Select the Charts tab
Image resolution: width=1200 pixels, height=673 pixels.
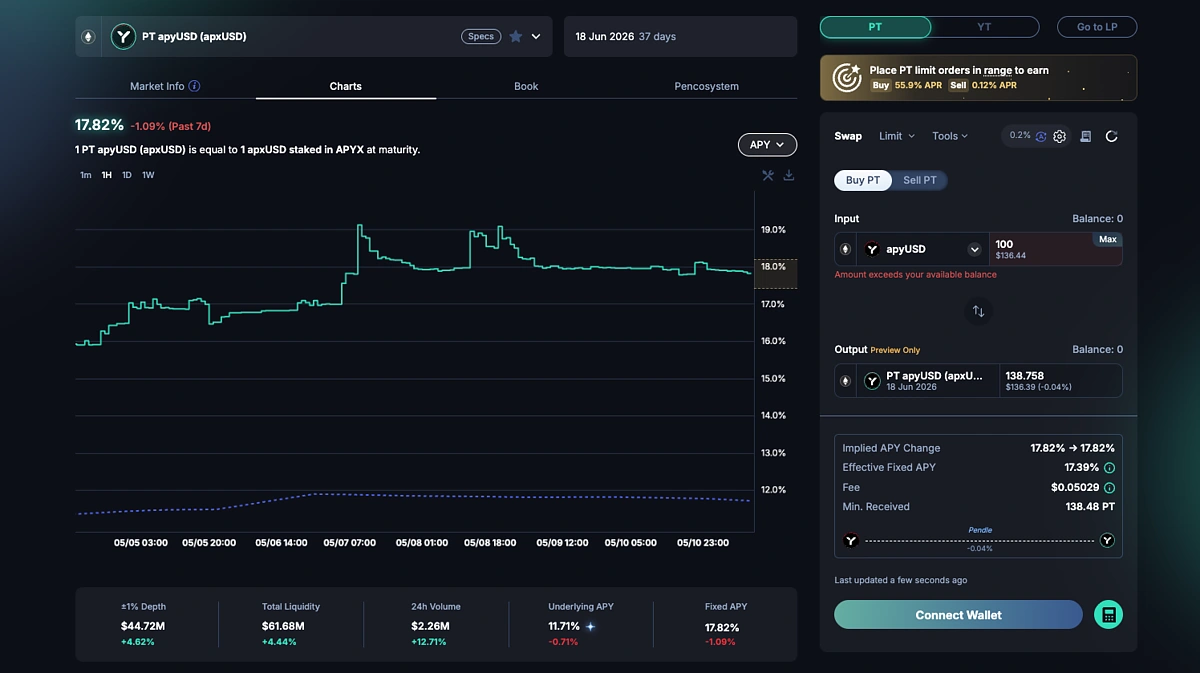pyautogui.click(x=346, y=86)
